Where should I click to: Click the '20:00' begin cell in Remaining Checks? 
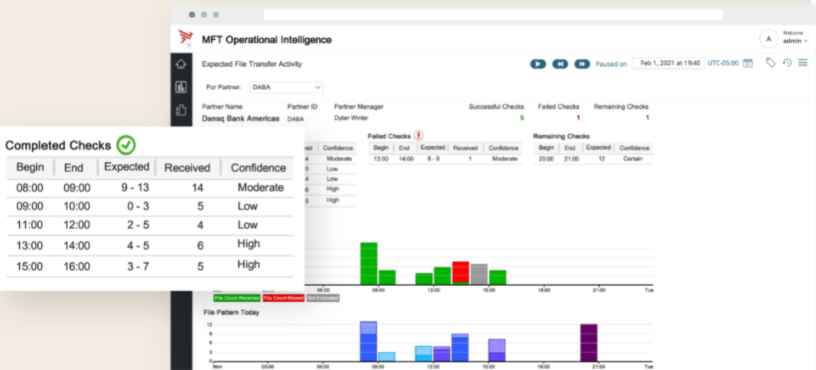(x=546, y=159)
